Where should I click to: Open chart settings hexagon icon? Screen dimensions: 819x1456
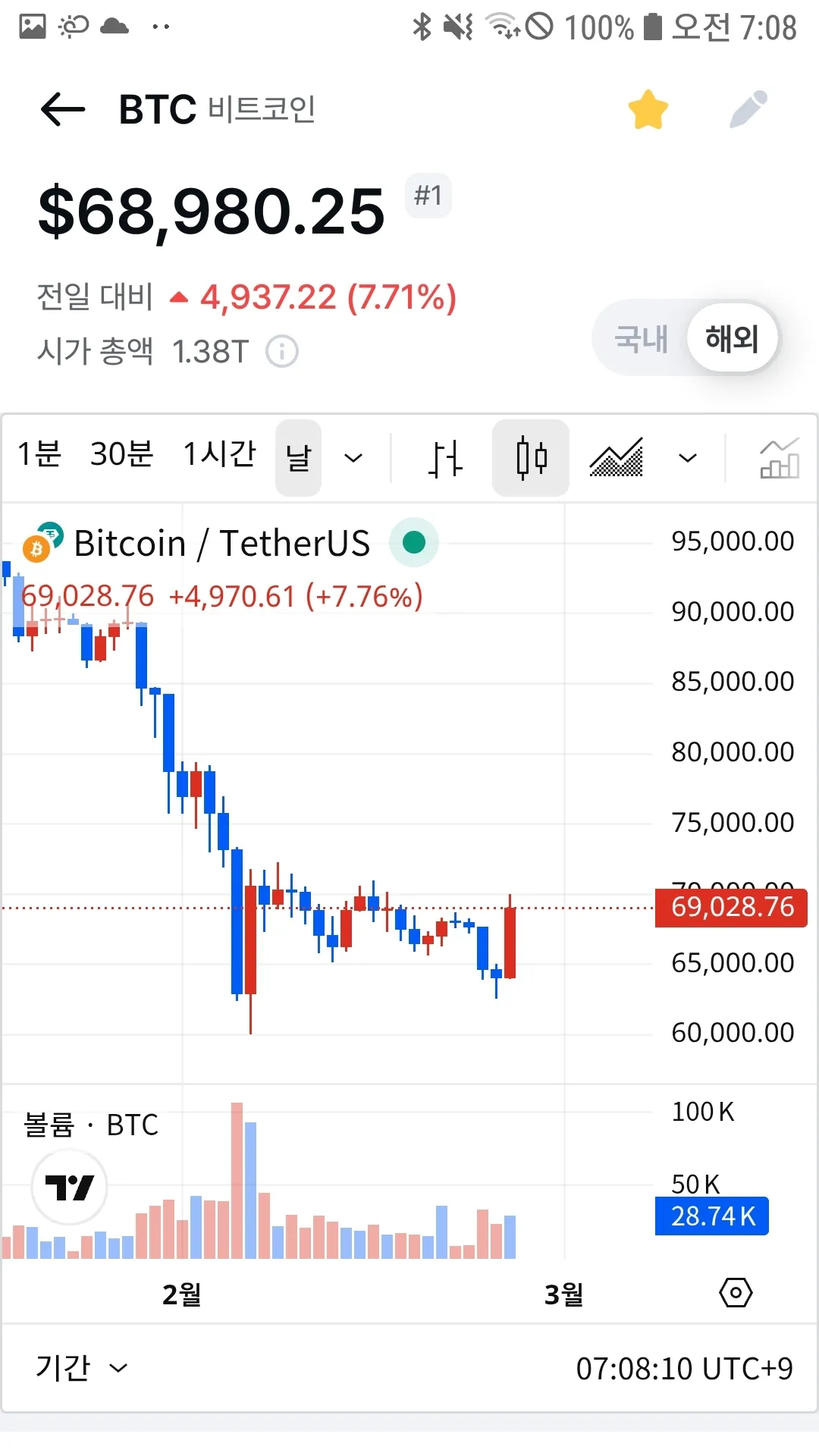(x=736, y=1293)
